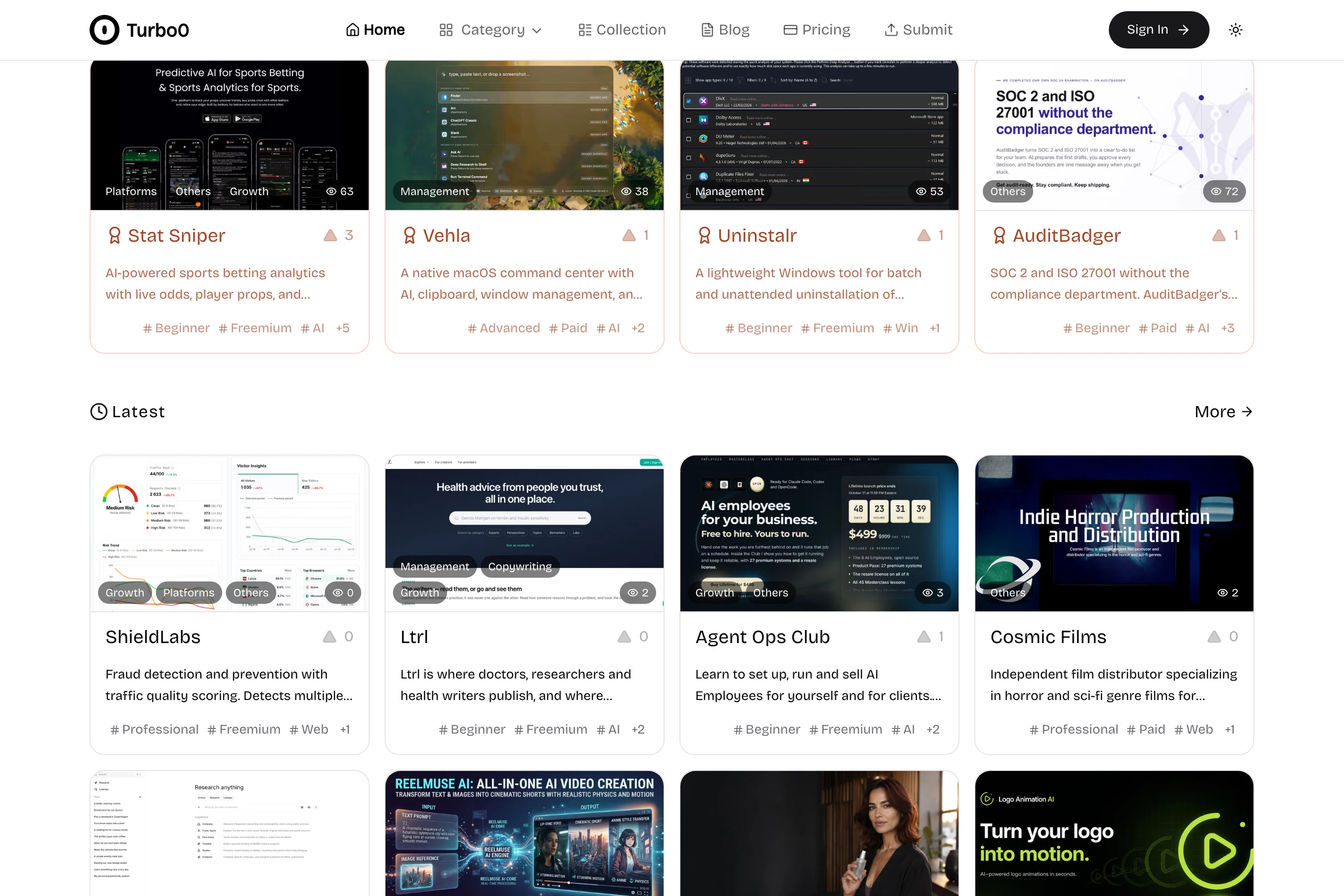Expand the +1 more tags on Uninstalr
1344x896 pixels.
click(x=935, y=328)
